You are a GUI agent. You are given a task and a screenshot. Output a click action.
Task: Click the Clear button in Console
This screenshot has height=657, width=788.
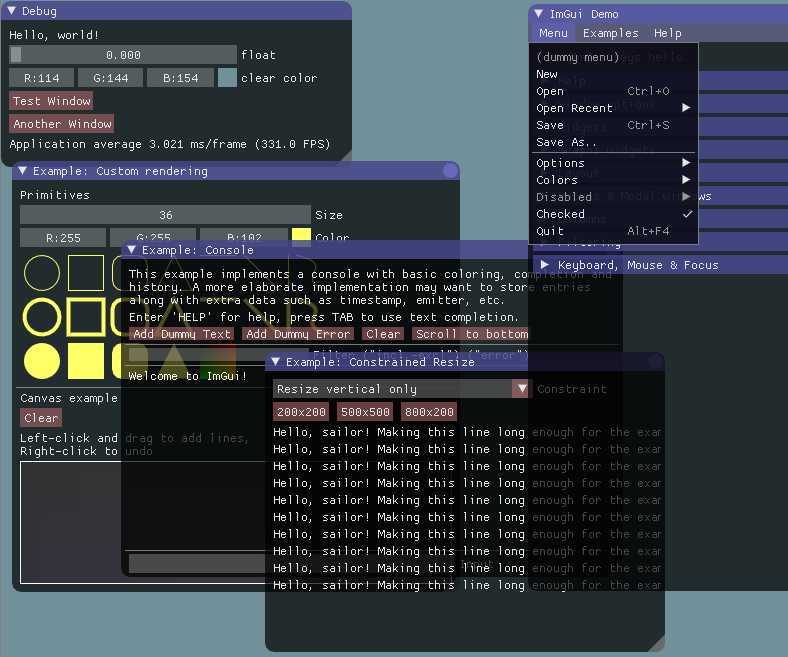click(383, 334)
